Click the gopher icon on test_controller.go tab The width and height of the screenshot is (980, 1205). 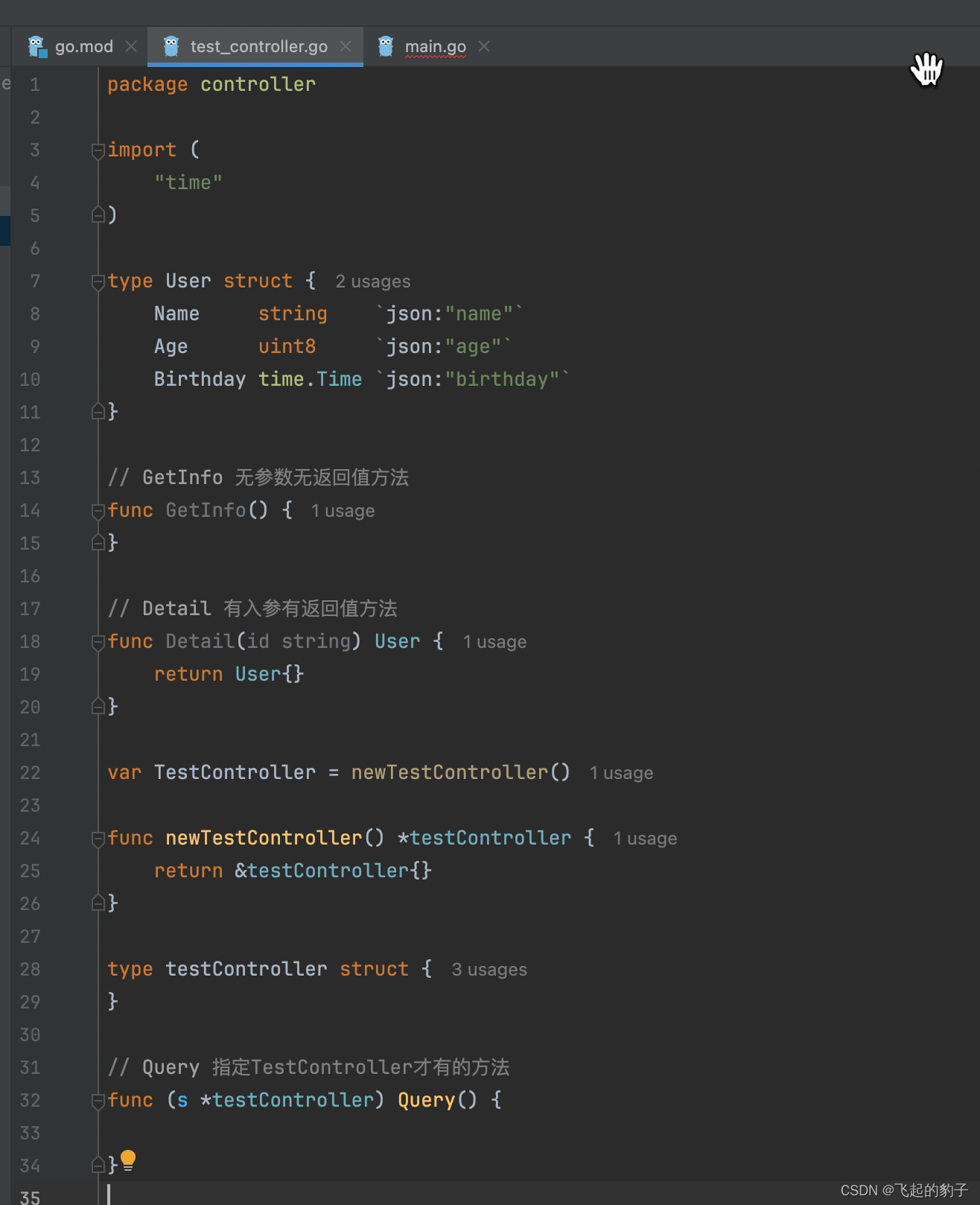click(171, 46)
